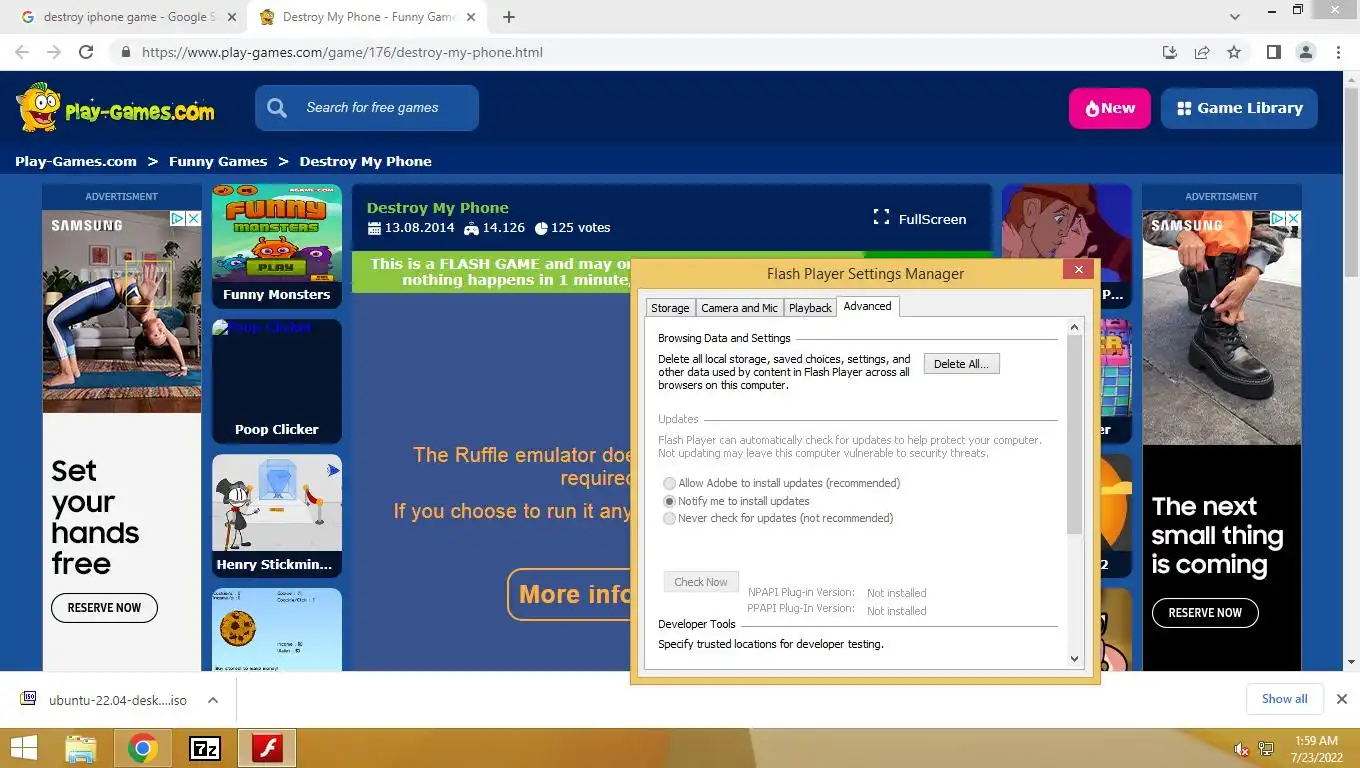Click the Check Now button
This screenshot has width=1360, height=768.
point(701,582)
